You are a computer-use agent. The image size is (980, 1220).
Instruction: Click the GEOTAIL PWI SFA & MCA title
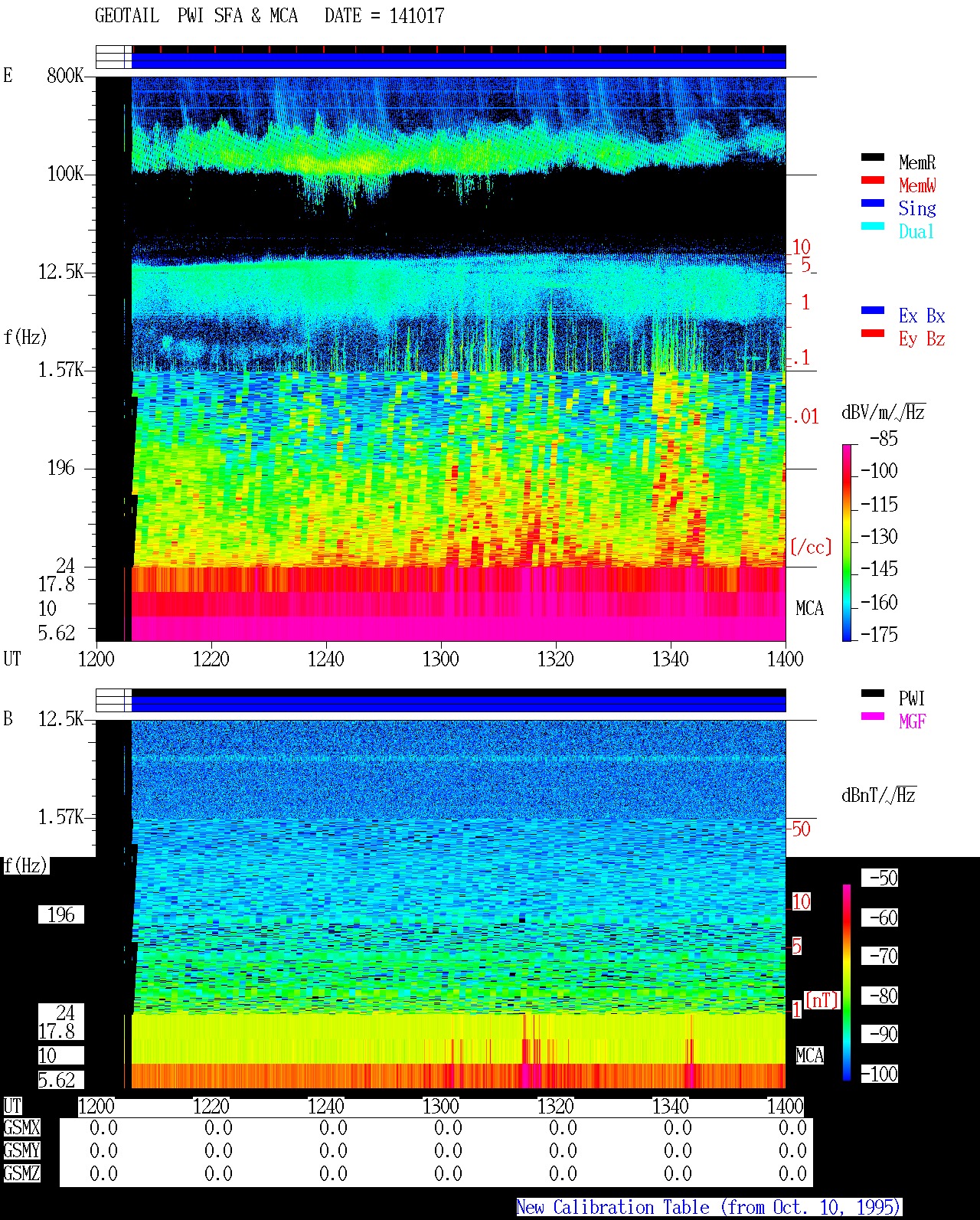[x=269, y=16]
